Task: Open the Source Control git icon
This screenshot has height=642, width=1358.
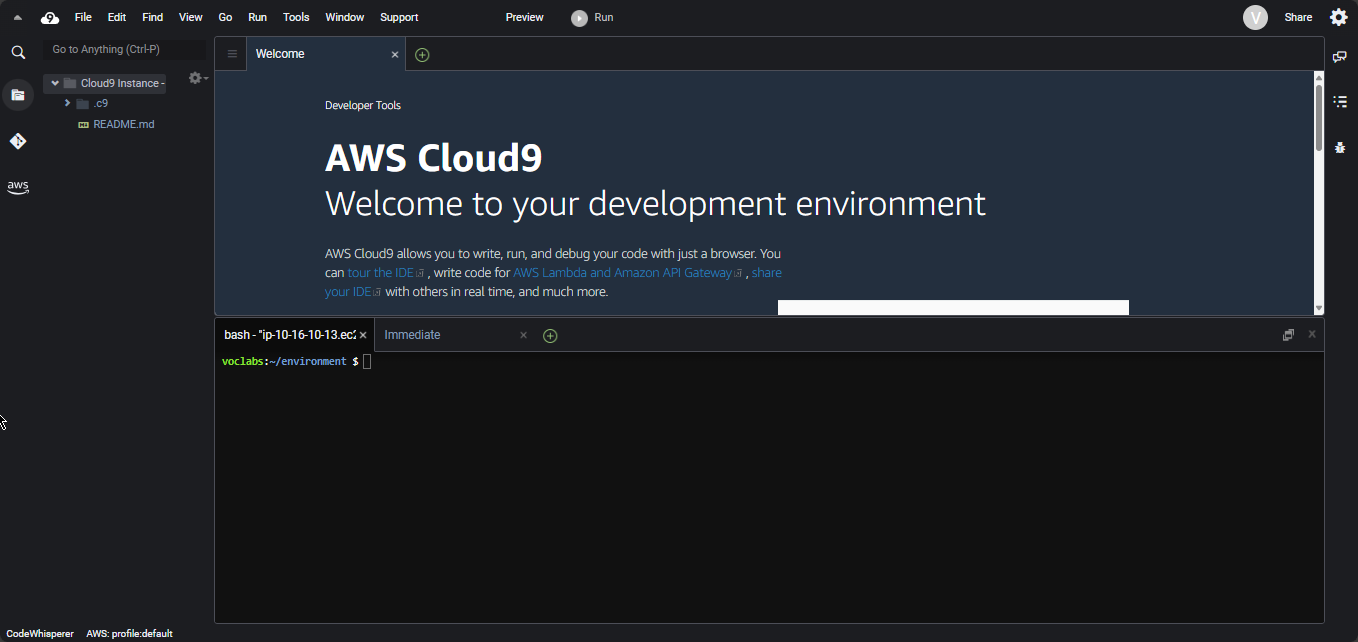Action: coord(18,141)
